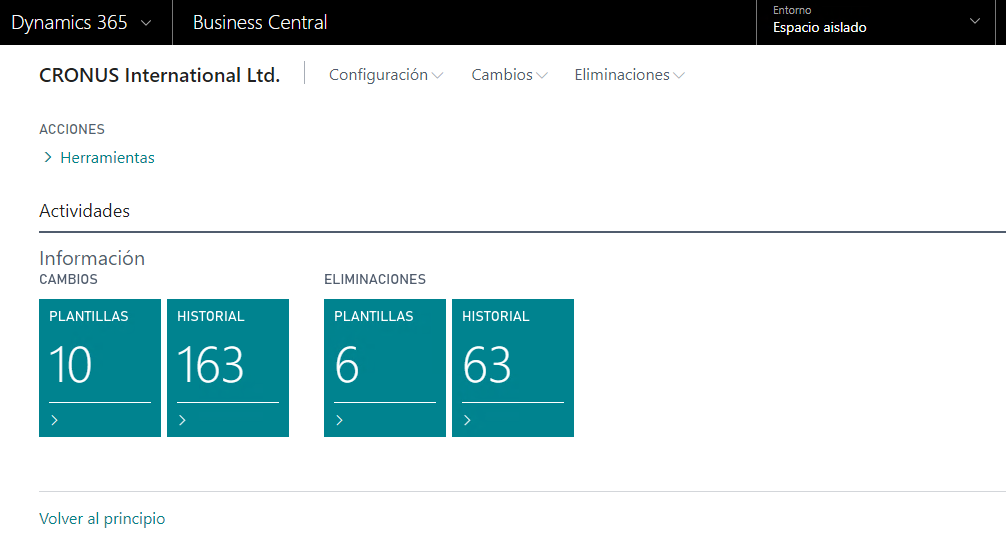Open the Configuración menu
This screenshot has height=538, width=1006.
point(386,75)
